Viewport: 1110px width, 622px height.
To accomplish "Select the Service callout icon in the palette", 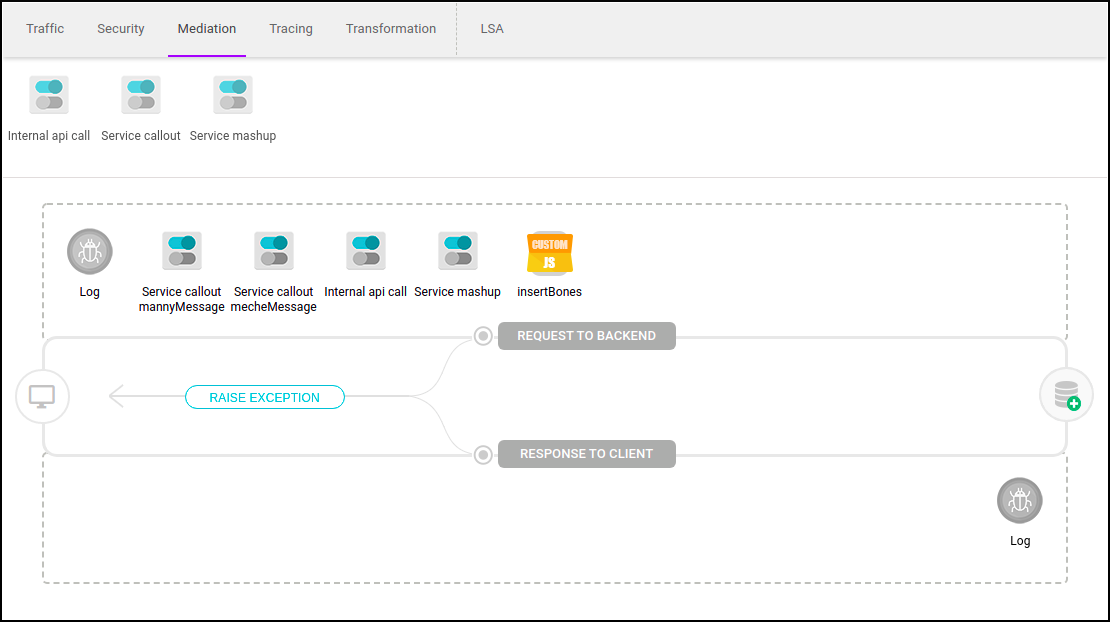I will coord(140,94).
